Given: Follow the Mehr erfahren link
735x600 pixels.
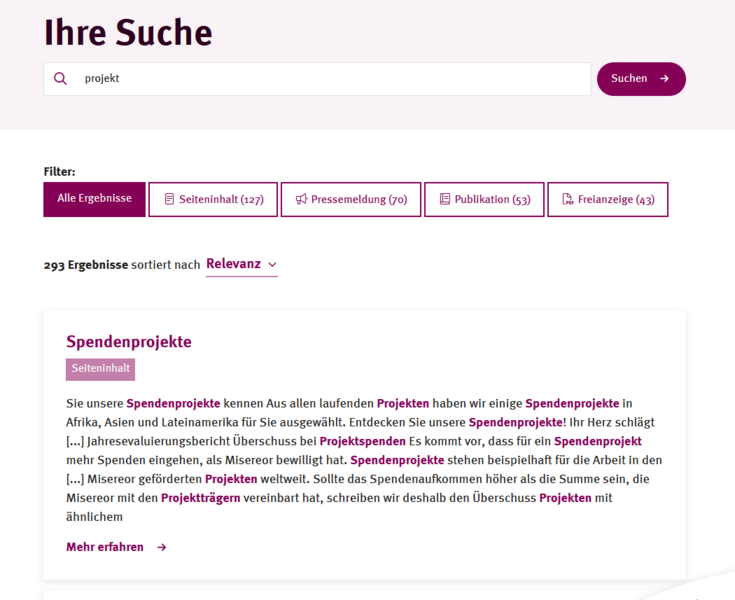Looking at the screenshot, I should (105, 548).
